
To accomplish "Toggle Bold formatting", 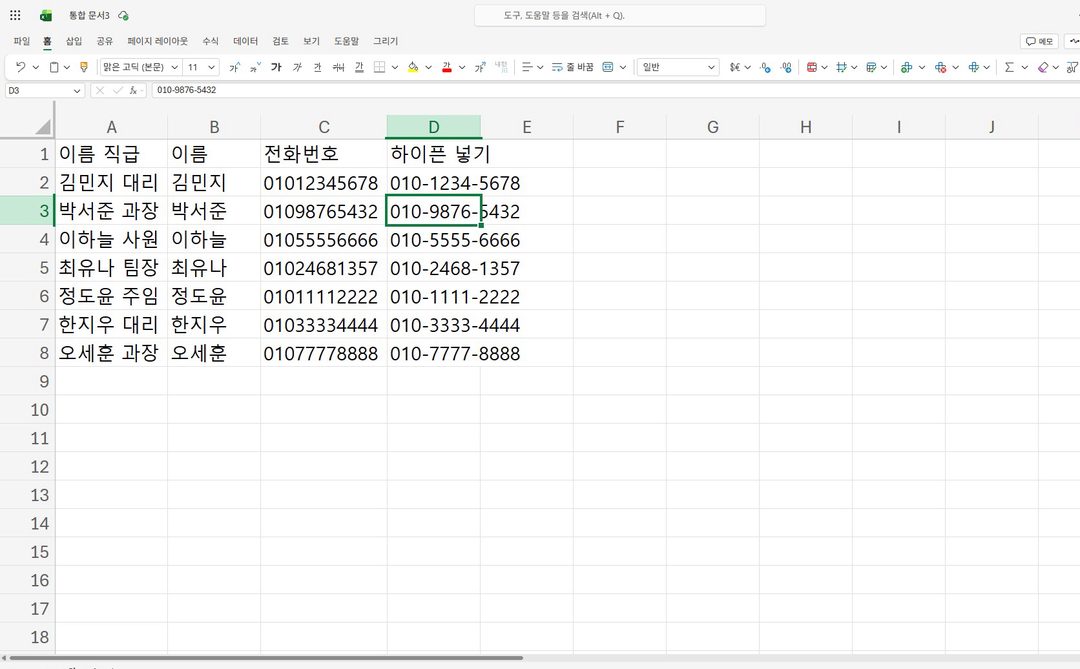I will point(276,67).
